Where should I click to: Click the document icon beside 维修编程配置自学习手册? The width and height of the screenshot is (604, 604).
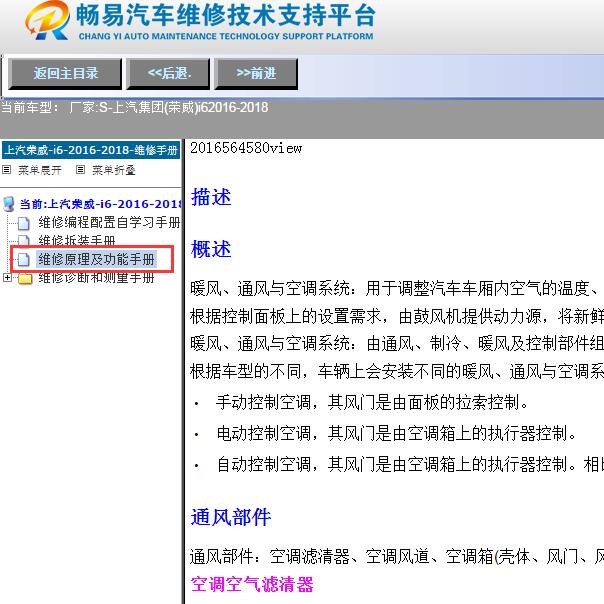click(24, 223)
